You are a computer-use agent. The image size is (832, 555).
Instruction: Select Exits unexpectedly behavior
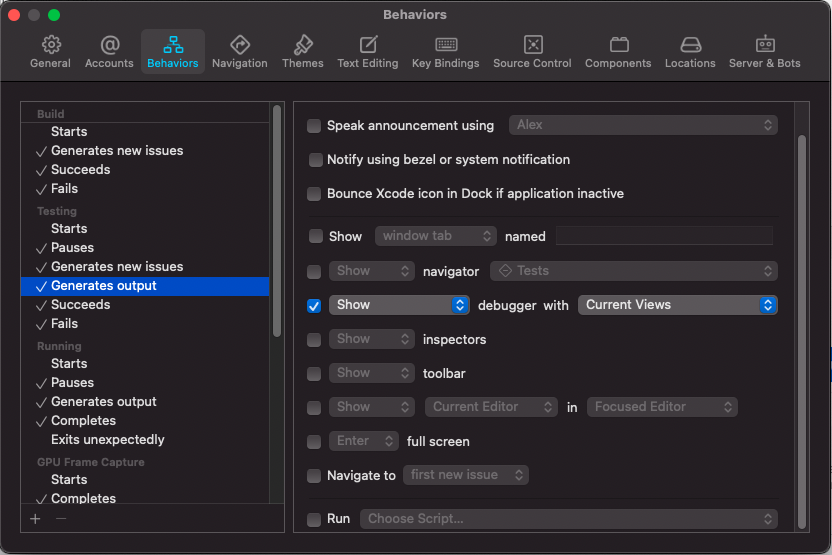point(144,440)
